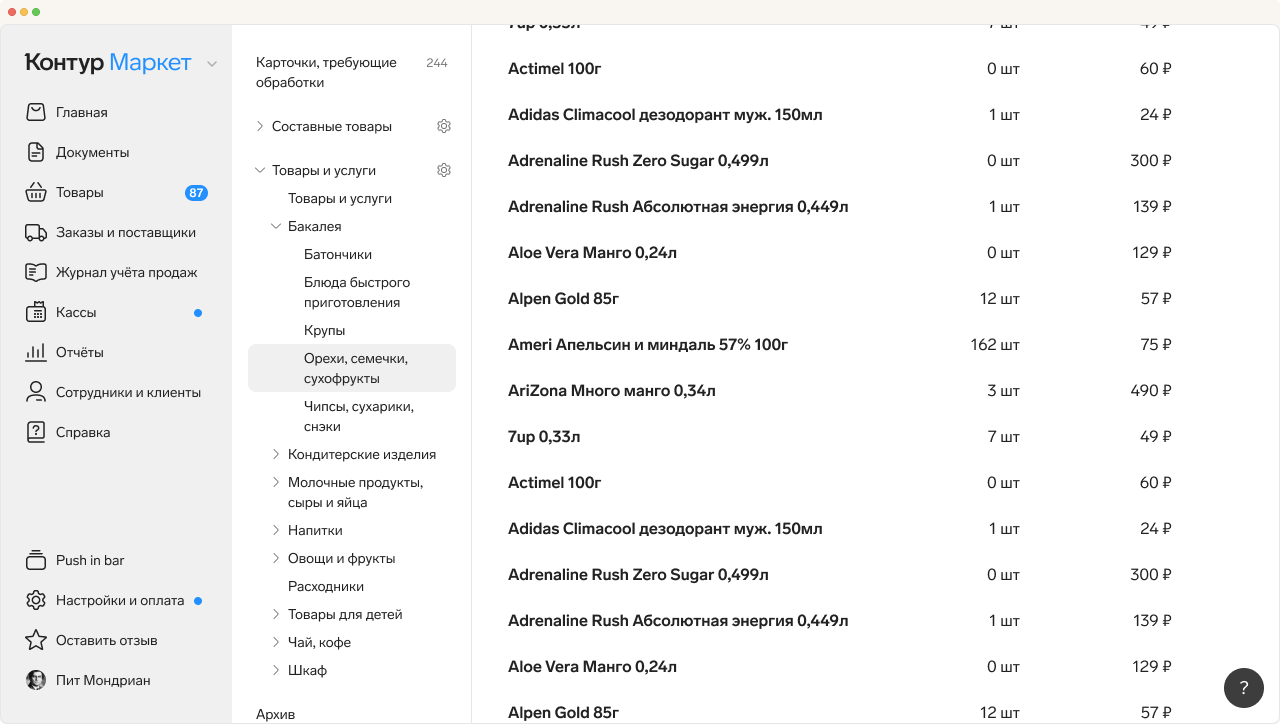Open the Отчёты chart icon
This screenshot has height=724, width=1280.
coord(36,352)
